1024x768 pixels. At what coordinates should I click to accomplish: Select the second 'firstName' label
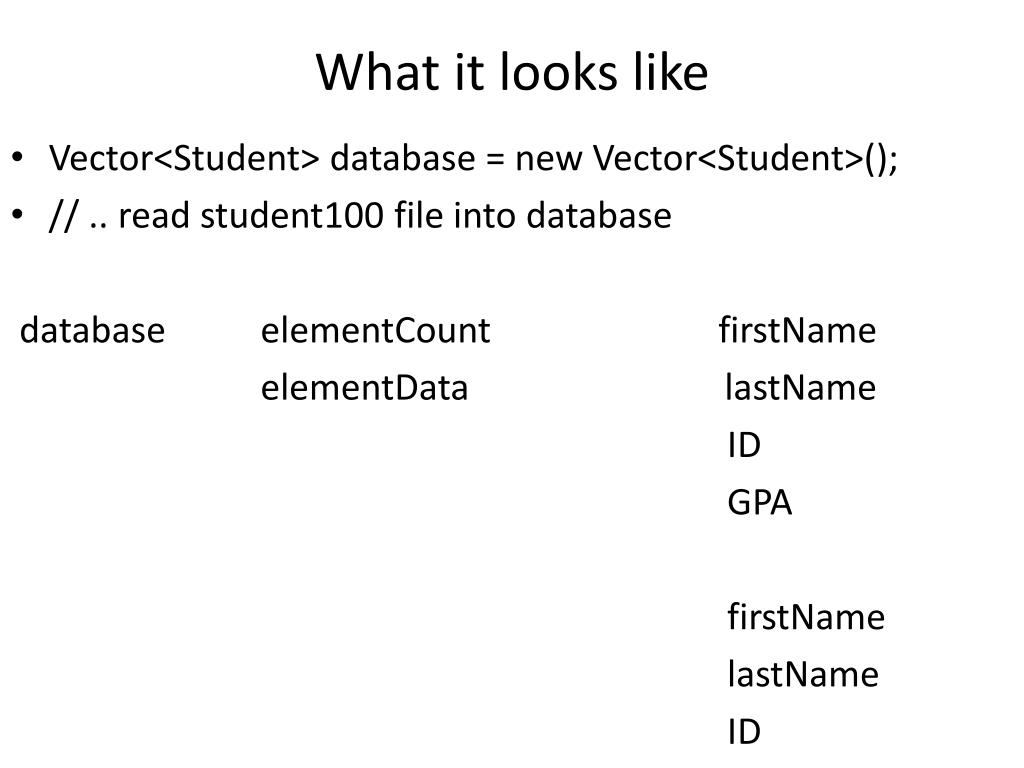(x=806, y=617)
